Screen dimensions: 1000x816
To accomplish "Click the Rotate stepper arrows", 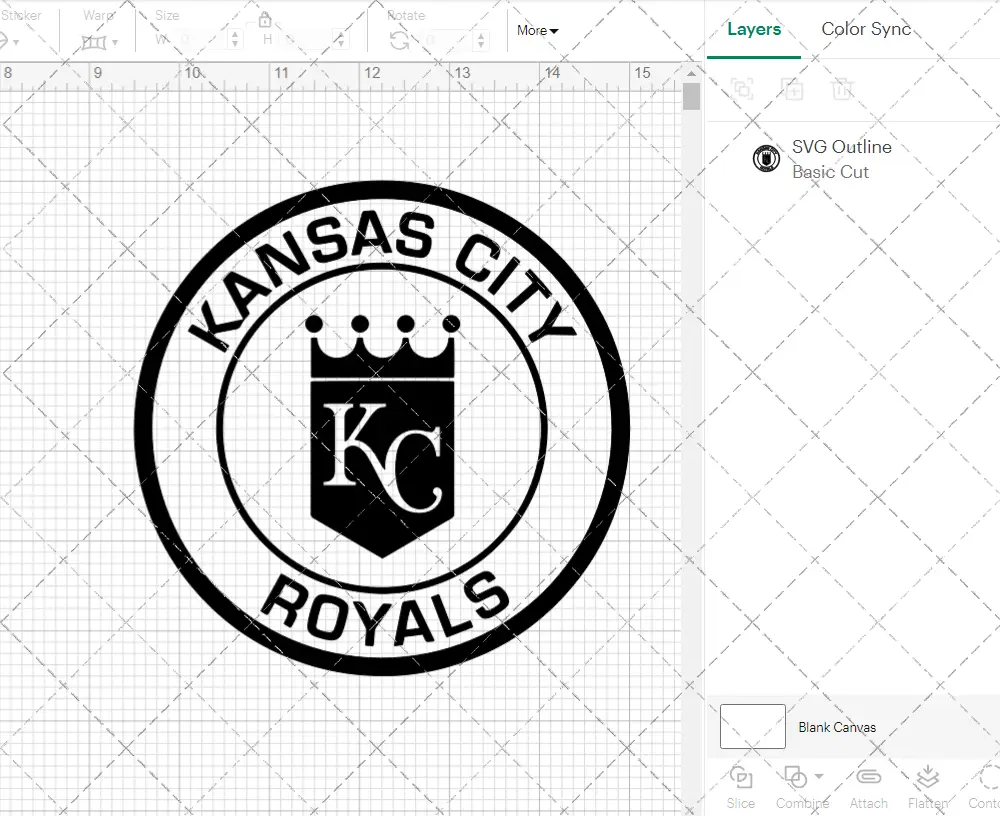I will 481,40.
